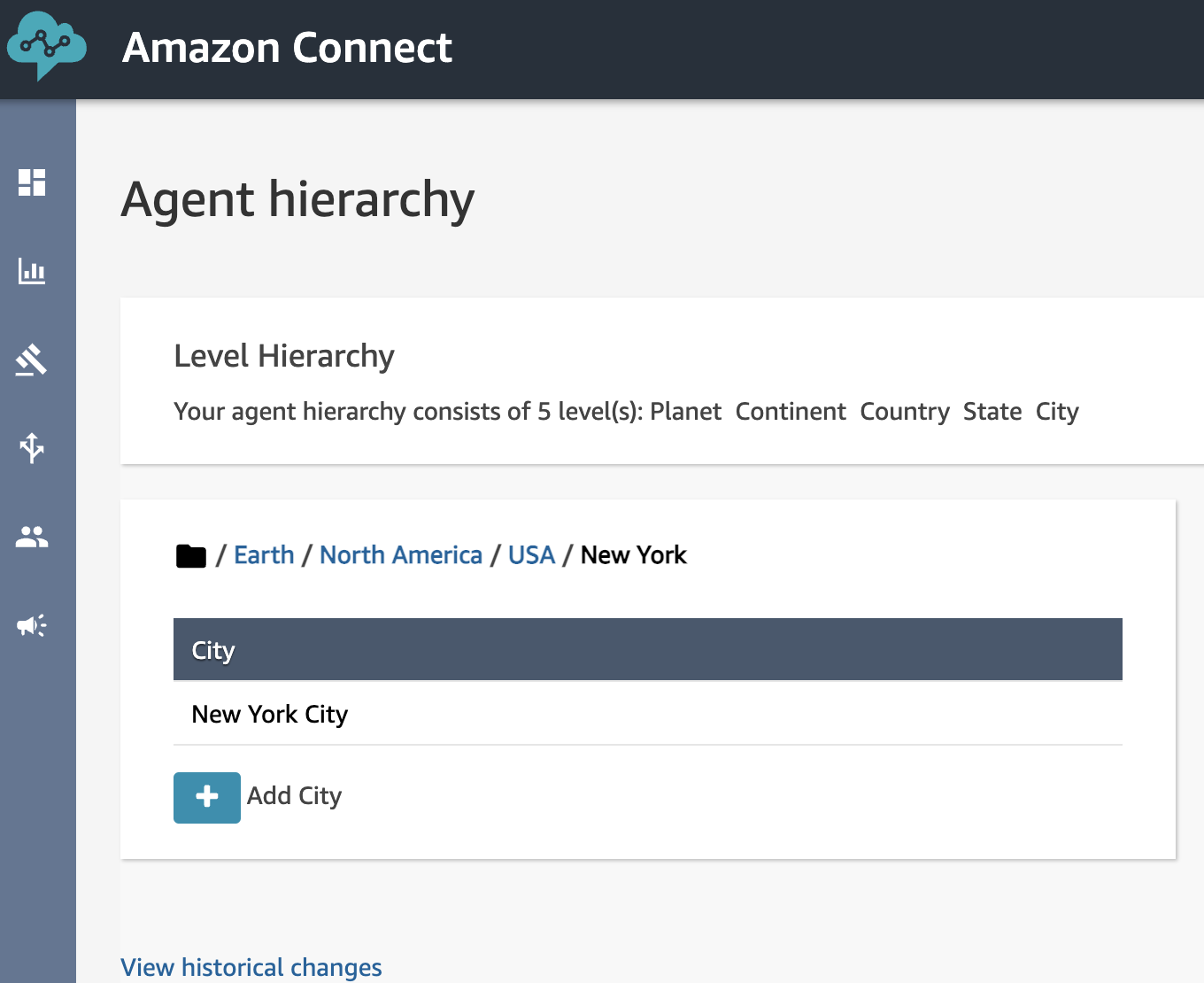Click the City column header
Image resolution: width=1204 pixels, height=983 pixels.
213,651
